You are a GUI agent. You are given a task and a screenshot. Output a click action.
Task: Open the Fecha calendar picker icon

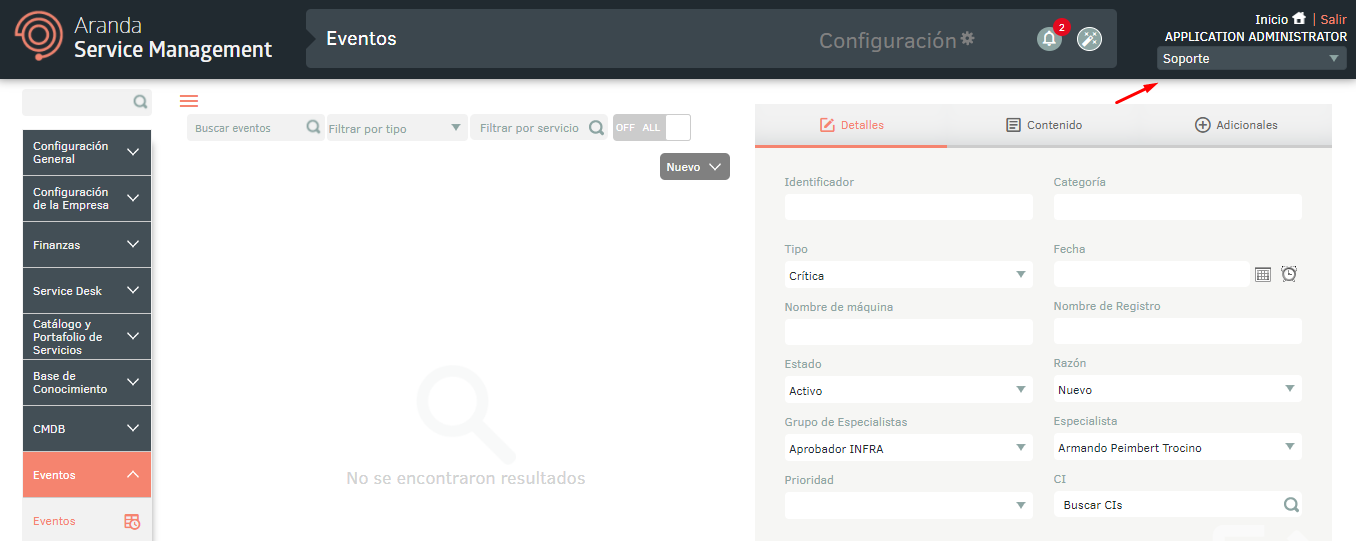tap(1263, 274)
